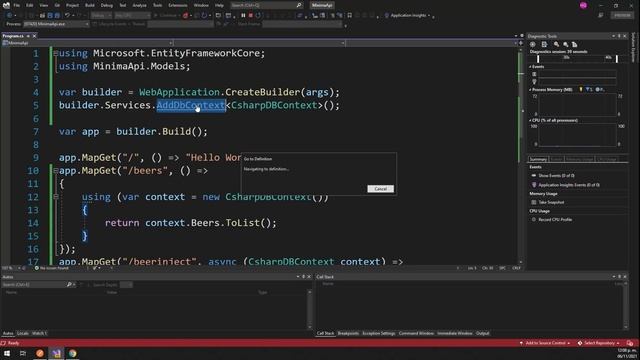Switch to the Watch 1 tab
Screen dimensions: 640x360
39,333
